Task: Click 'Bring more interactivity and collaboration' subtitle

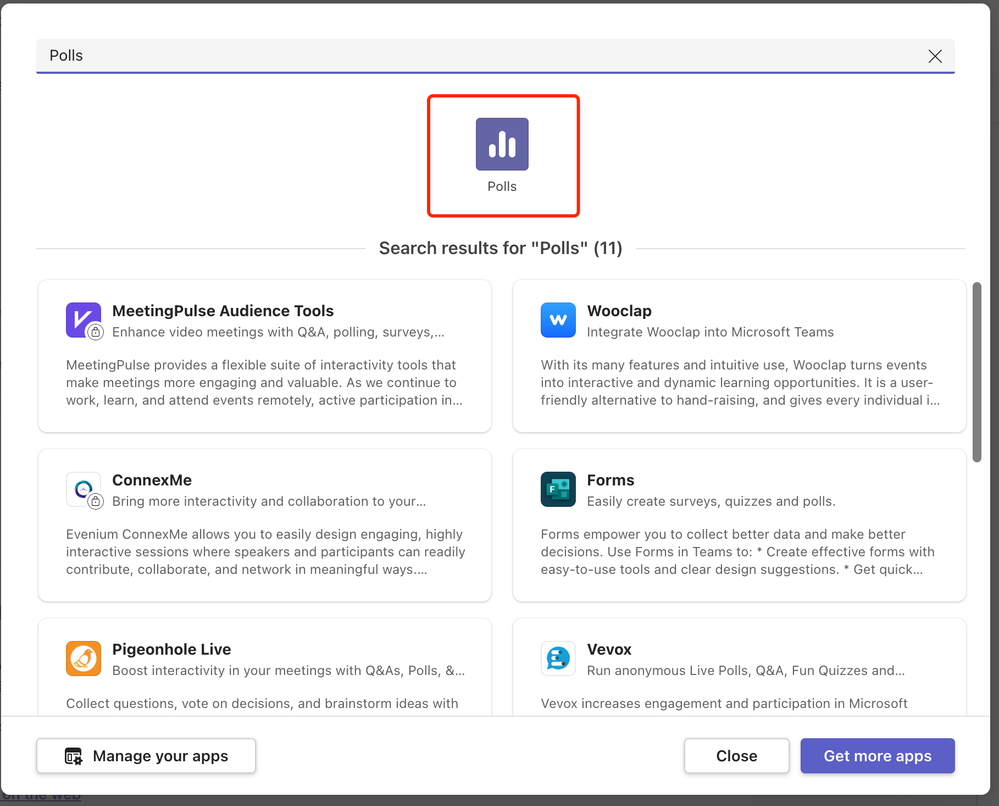Action: pyautogui.click(x=269, y=501)
